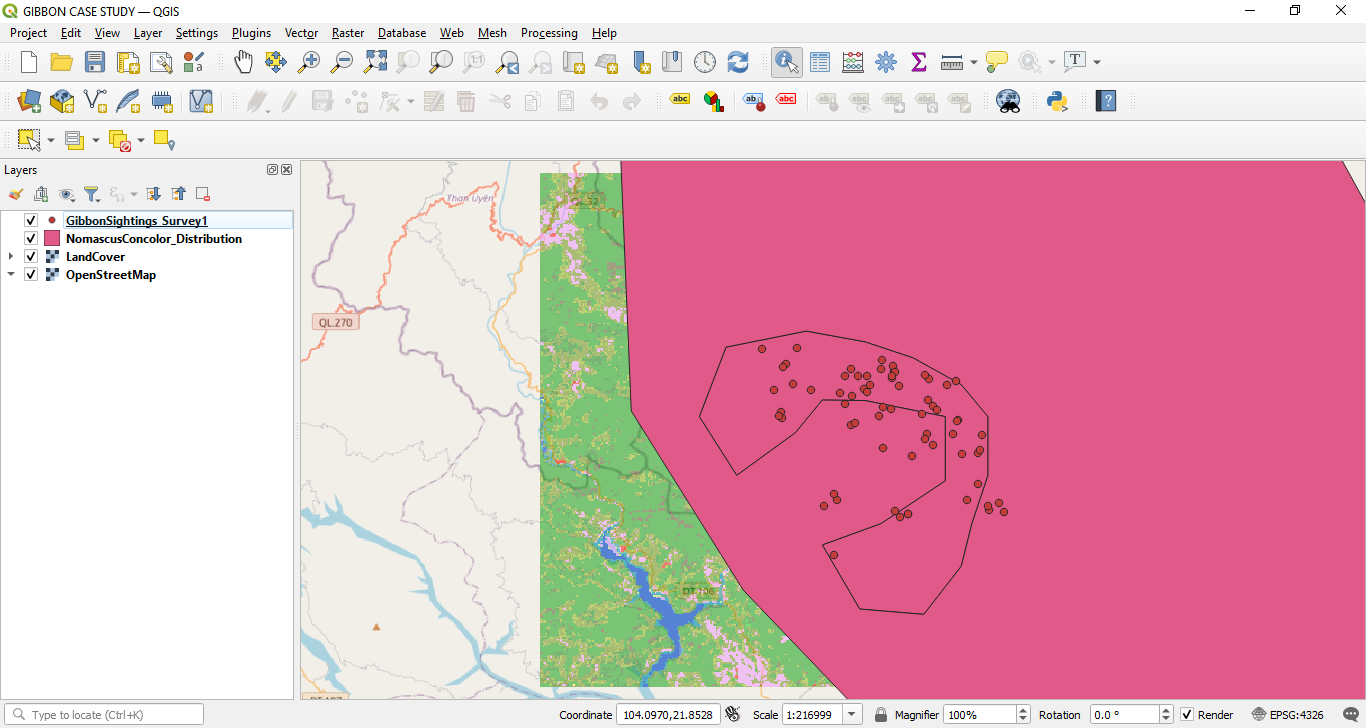Click the GibbonSightings_Survey1 red dot symbol
Screen dimensions: 1366x728
click(52, 220)
